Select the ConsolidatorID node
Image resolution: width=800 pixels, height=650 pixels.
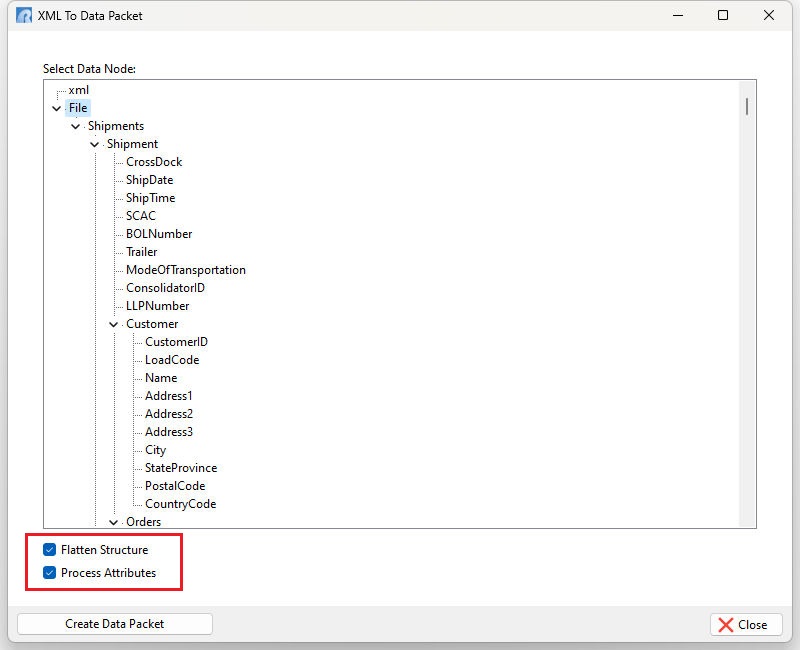click(165, 288)
